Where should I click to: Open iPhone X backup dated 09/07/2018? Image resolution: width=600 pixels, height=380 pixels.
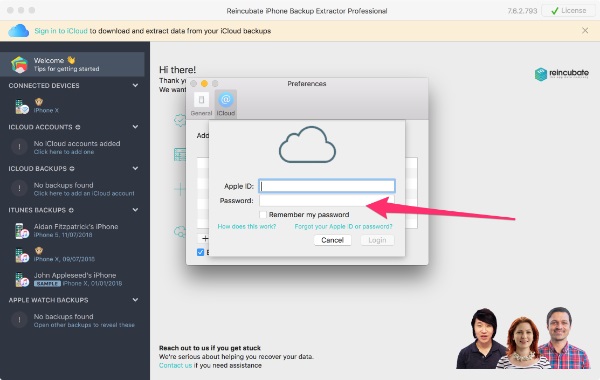point(72,255)
